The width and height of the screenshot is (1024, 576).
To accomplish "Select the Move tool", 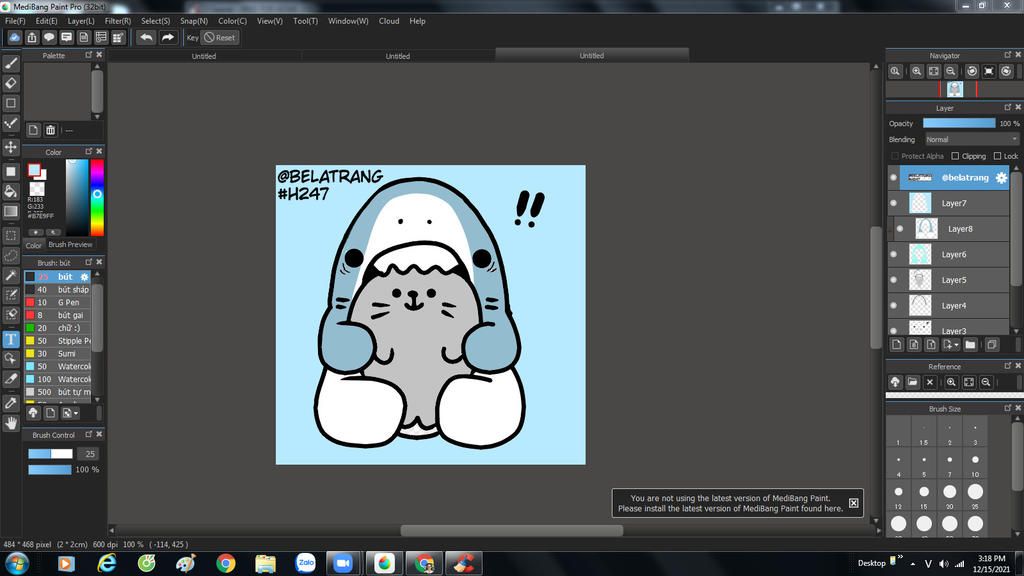I will click(x=10, y=147).
